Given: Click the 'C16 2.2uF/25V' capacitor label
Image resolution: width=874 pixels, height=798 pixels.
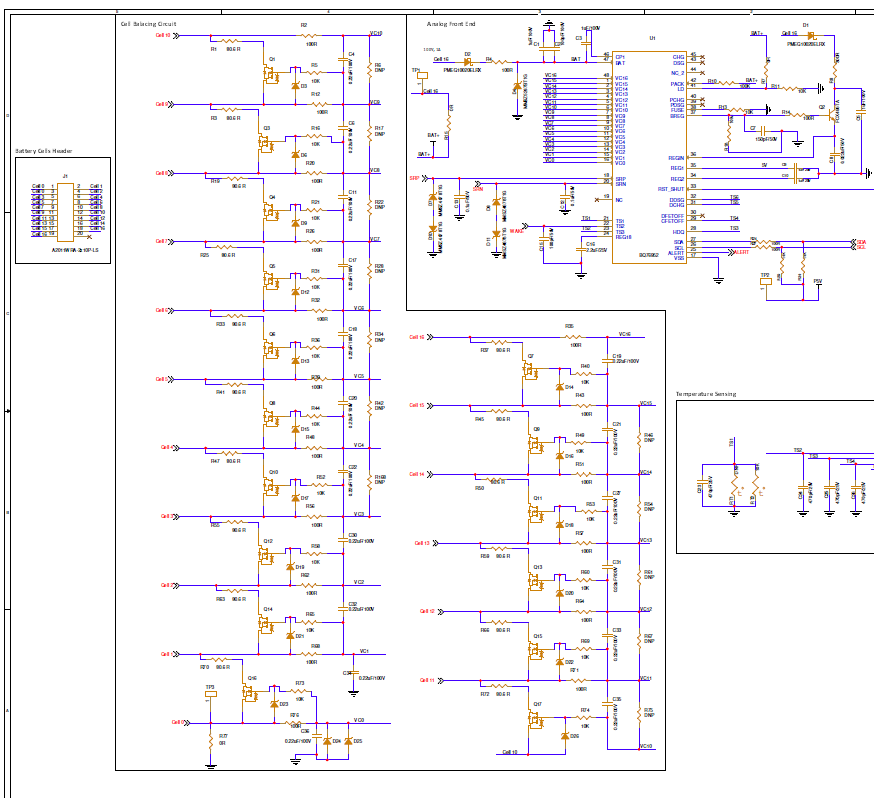Looking at the screenshot, I should coord(596,247).
